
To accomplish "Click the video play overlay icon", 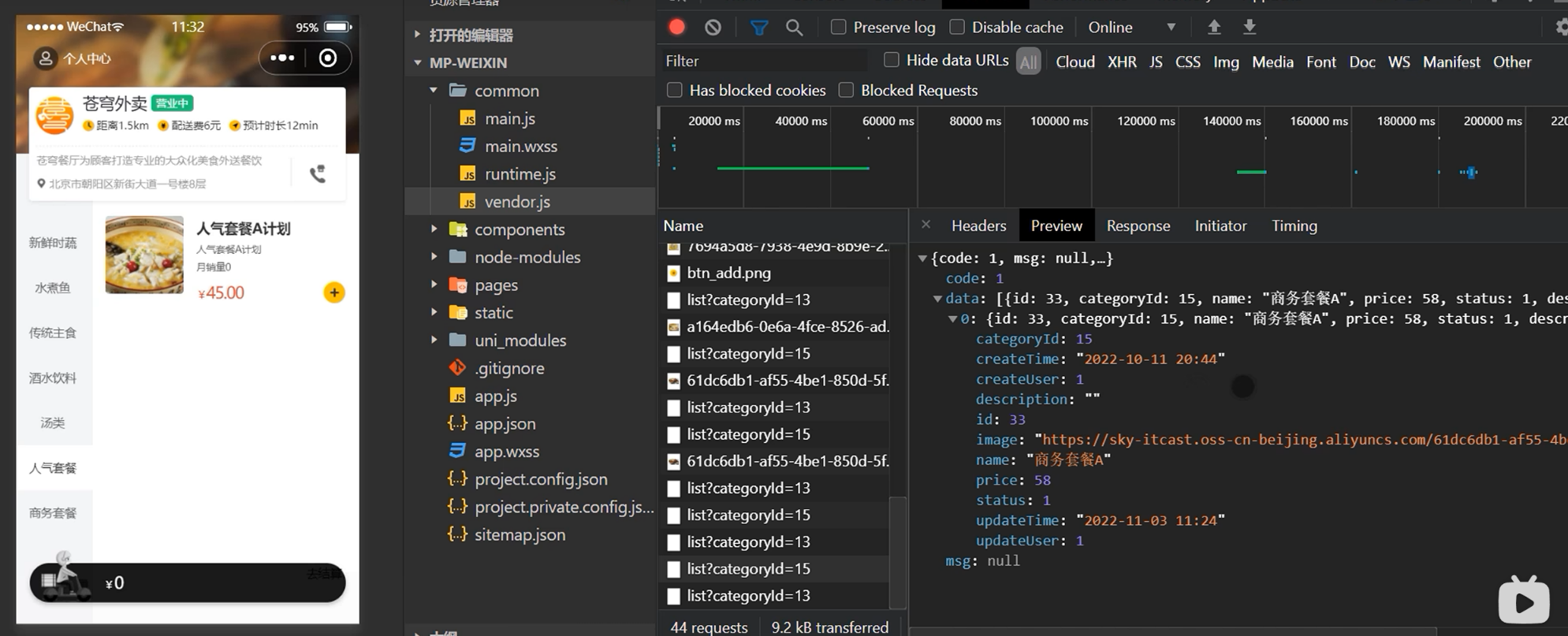I will (x=1523, y=600).
